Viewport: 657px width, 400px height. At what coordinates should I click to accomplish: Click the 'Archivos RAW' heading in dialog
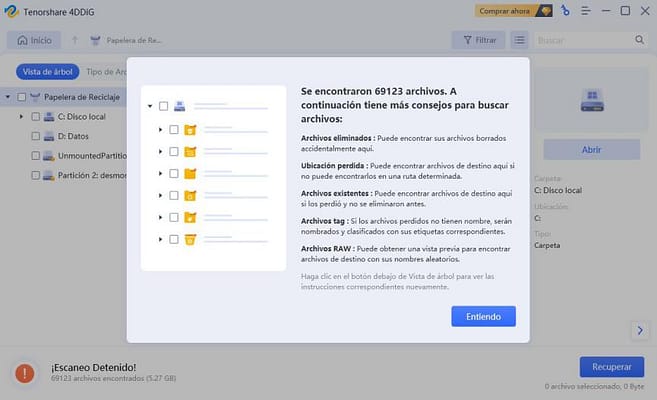click(x=328, y=248)
